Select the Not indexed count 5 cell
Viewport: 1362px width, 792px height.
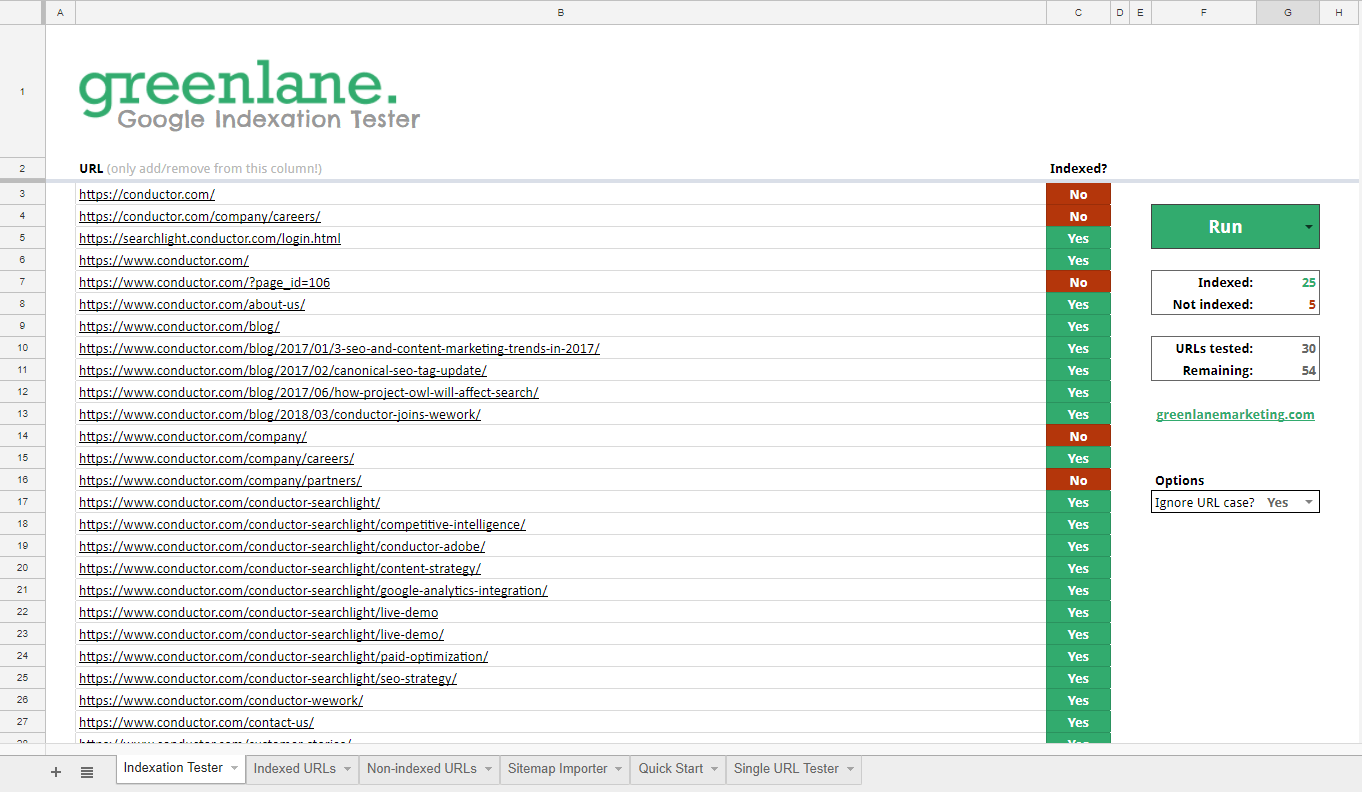coord(1287,304)
